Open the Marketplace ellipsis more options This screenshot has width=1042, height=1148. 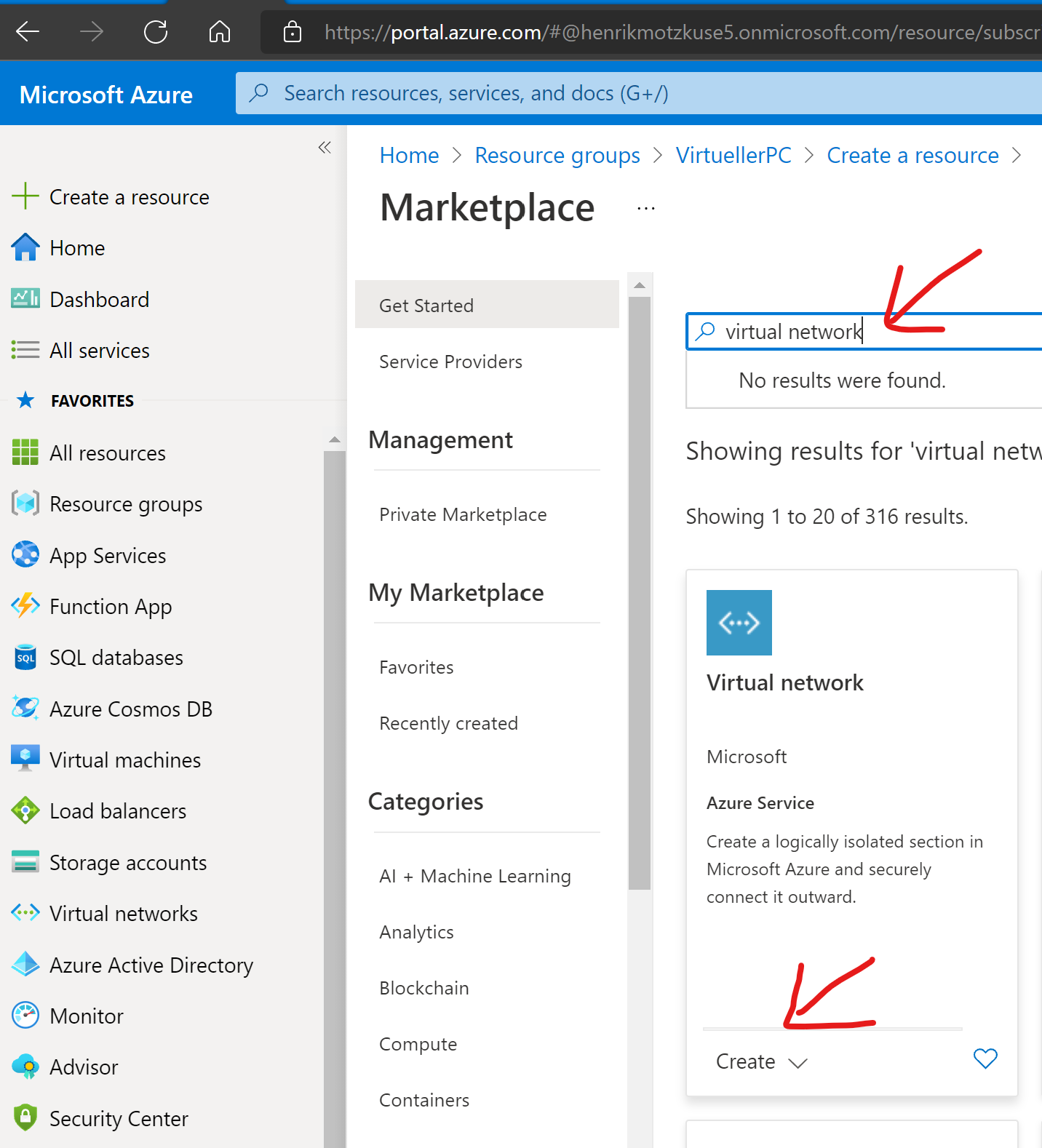645,209
